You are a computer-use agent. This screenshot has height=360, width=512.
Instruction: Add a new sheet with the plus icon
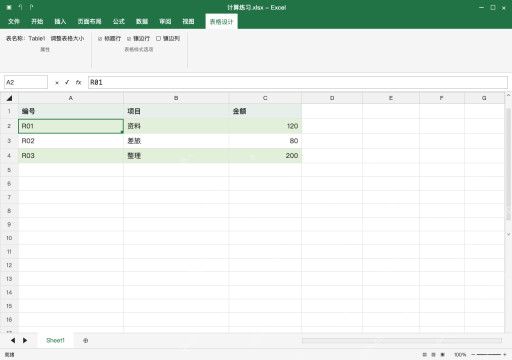coord(86,340)
